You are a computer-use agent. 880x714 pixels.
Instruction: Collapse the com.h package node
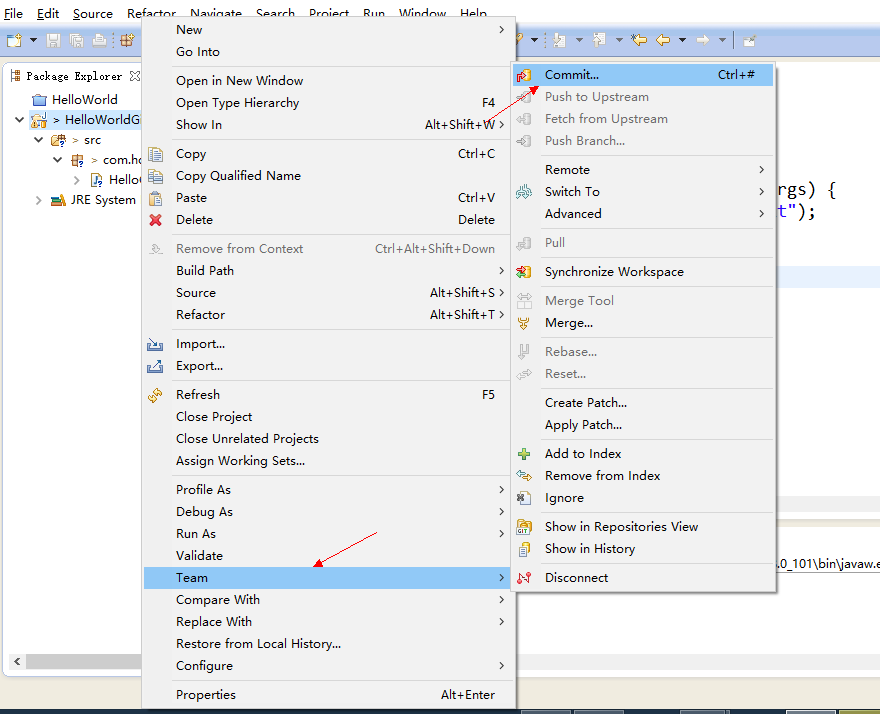[58, 160]
